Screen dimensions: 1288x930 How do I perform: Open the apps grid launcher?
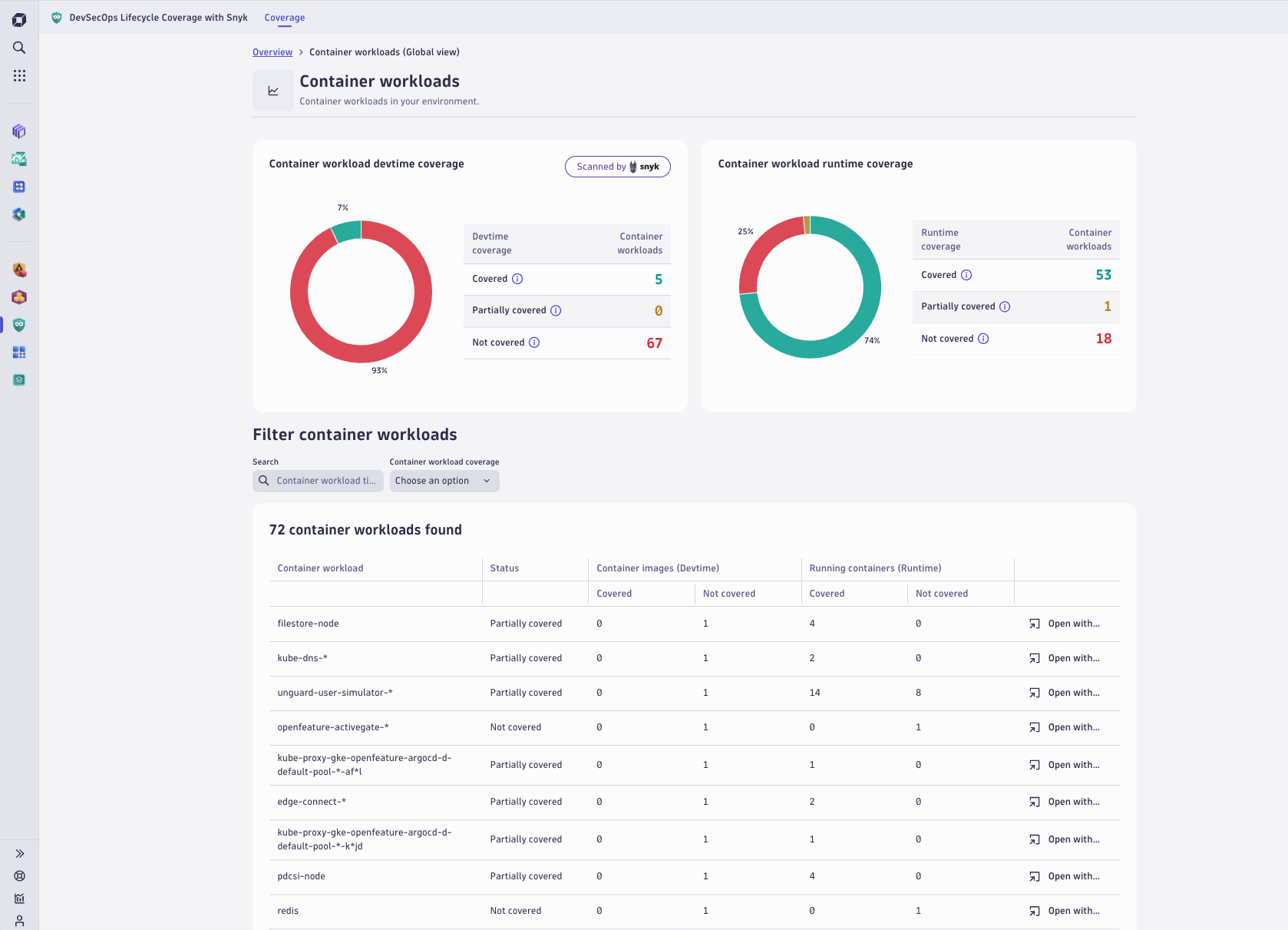[x=19, y=75]
